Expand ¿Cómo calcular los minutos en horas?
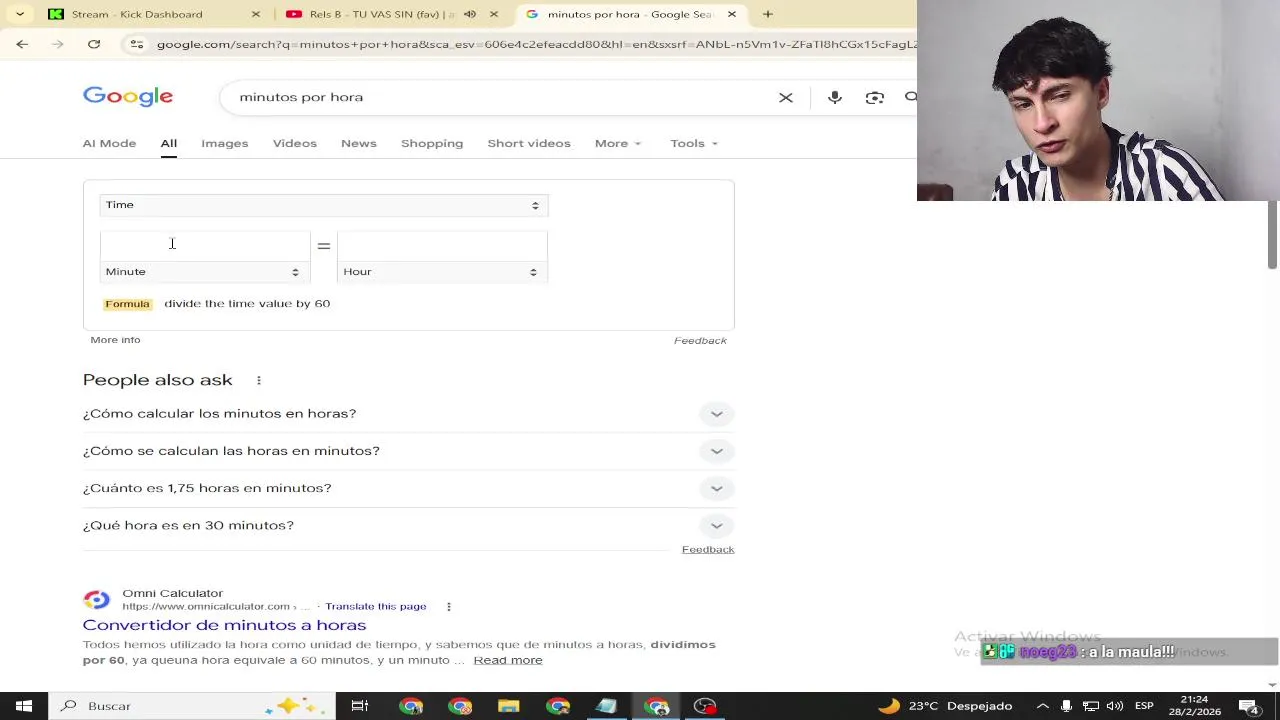 (x=408, y=414)
